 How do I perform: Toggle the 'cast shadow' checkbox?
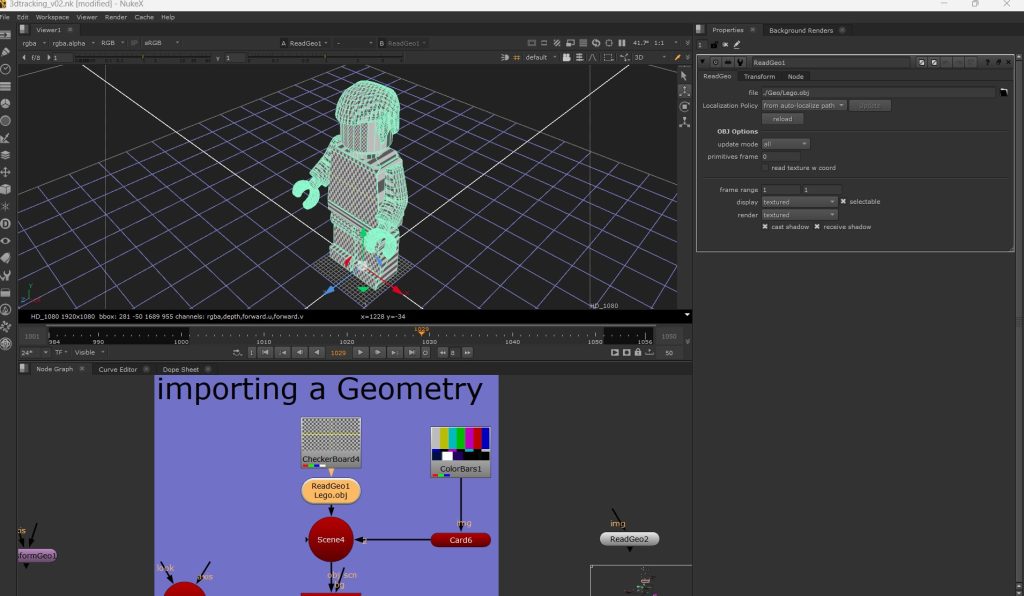765,227
